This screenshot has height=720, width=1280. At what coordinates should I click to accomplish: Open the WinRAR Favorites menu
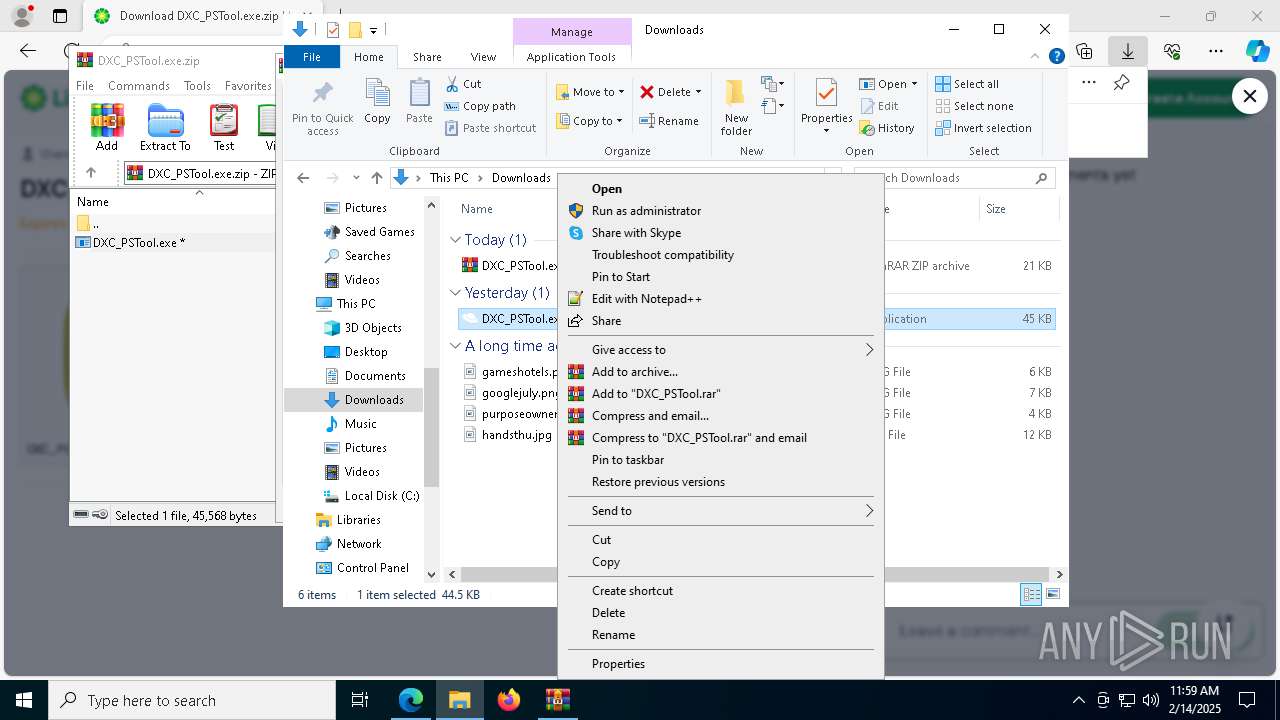[x=248, y=86]
